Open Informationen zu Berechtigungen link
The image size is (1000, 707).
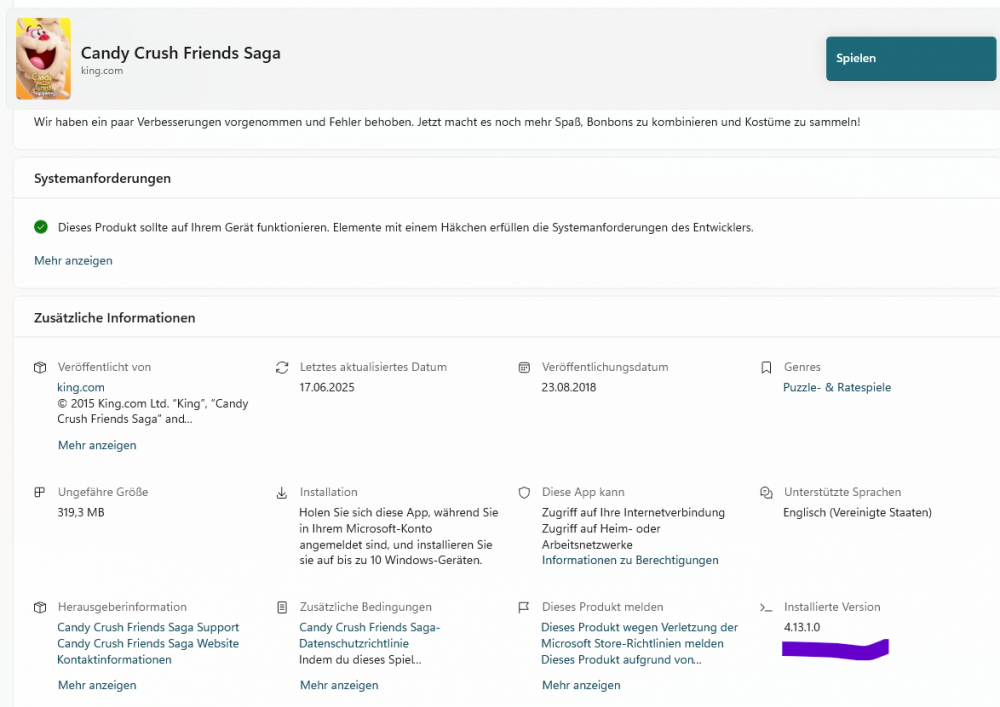(630, 560)
